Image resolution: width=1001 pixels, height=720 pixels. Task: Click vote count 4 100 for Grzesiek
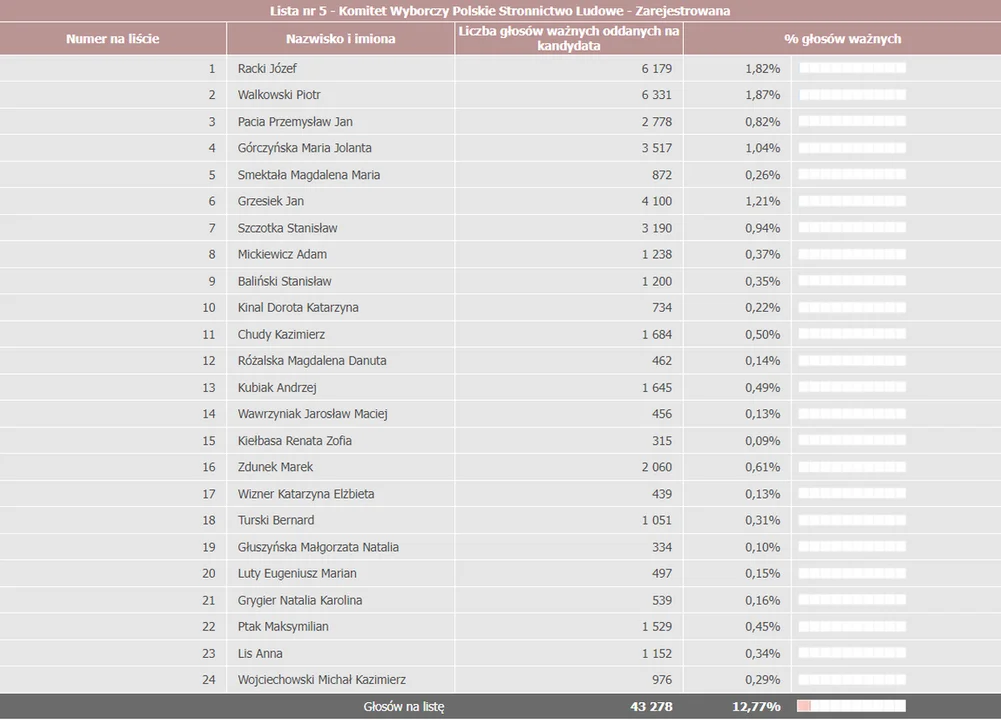(657, 201)
